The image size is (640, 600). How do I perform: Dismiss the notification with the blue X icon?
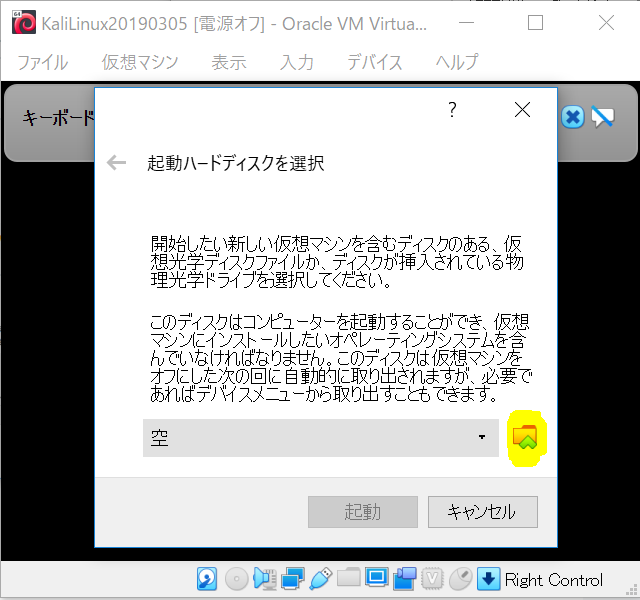(573, 118)
